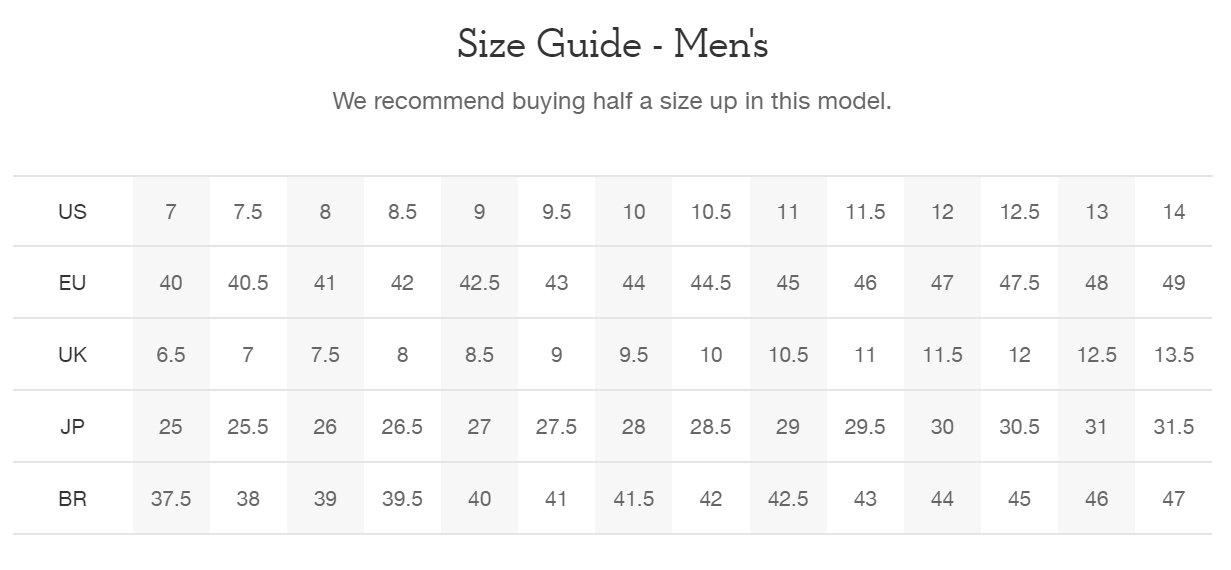Select EU size 42.5 cell
The width and height of the screenshot is (1231, 570).
[479, 283]
